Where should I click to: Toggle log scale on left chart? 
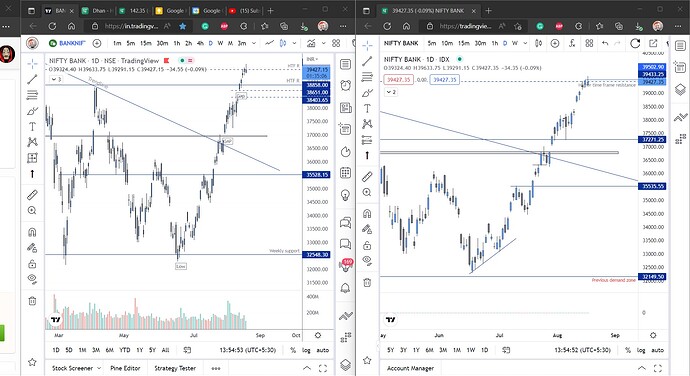pos(306,350)
